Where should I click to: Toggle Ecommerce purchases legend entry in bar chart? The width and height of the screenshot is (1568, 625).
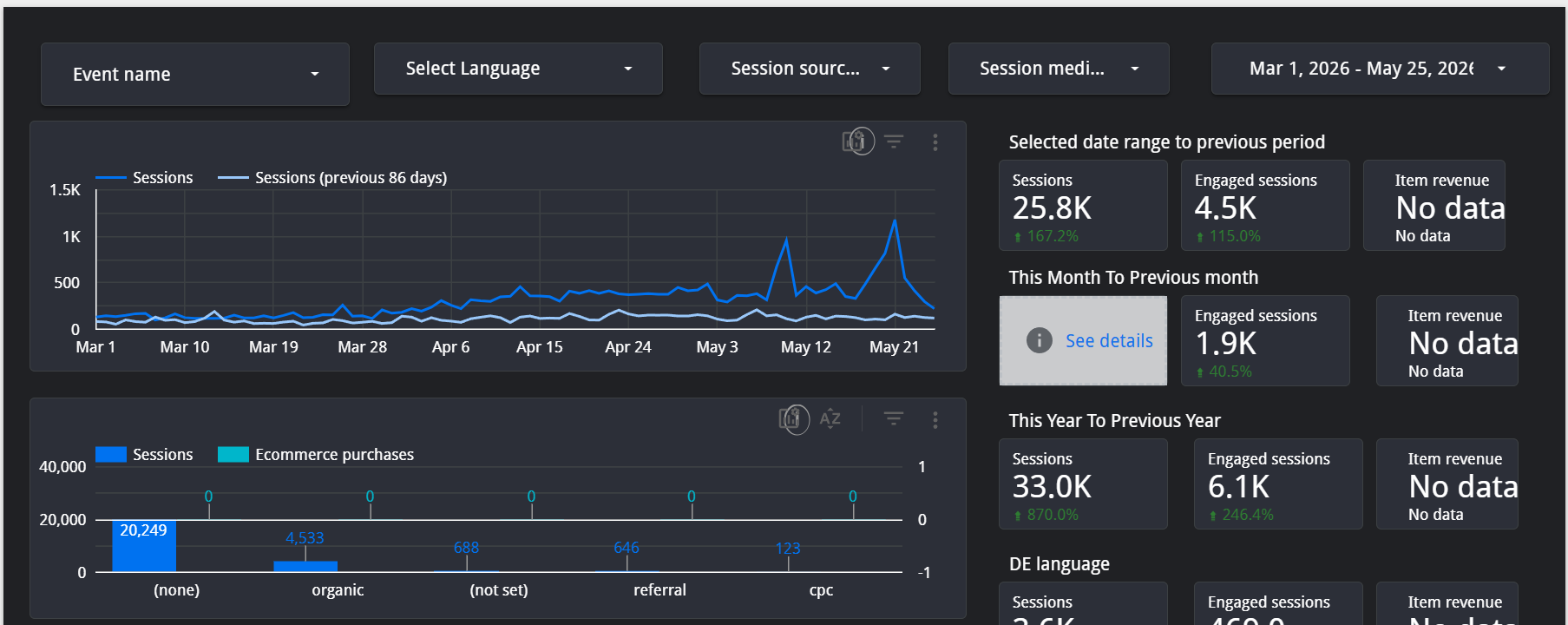316,454
